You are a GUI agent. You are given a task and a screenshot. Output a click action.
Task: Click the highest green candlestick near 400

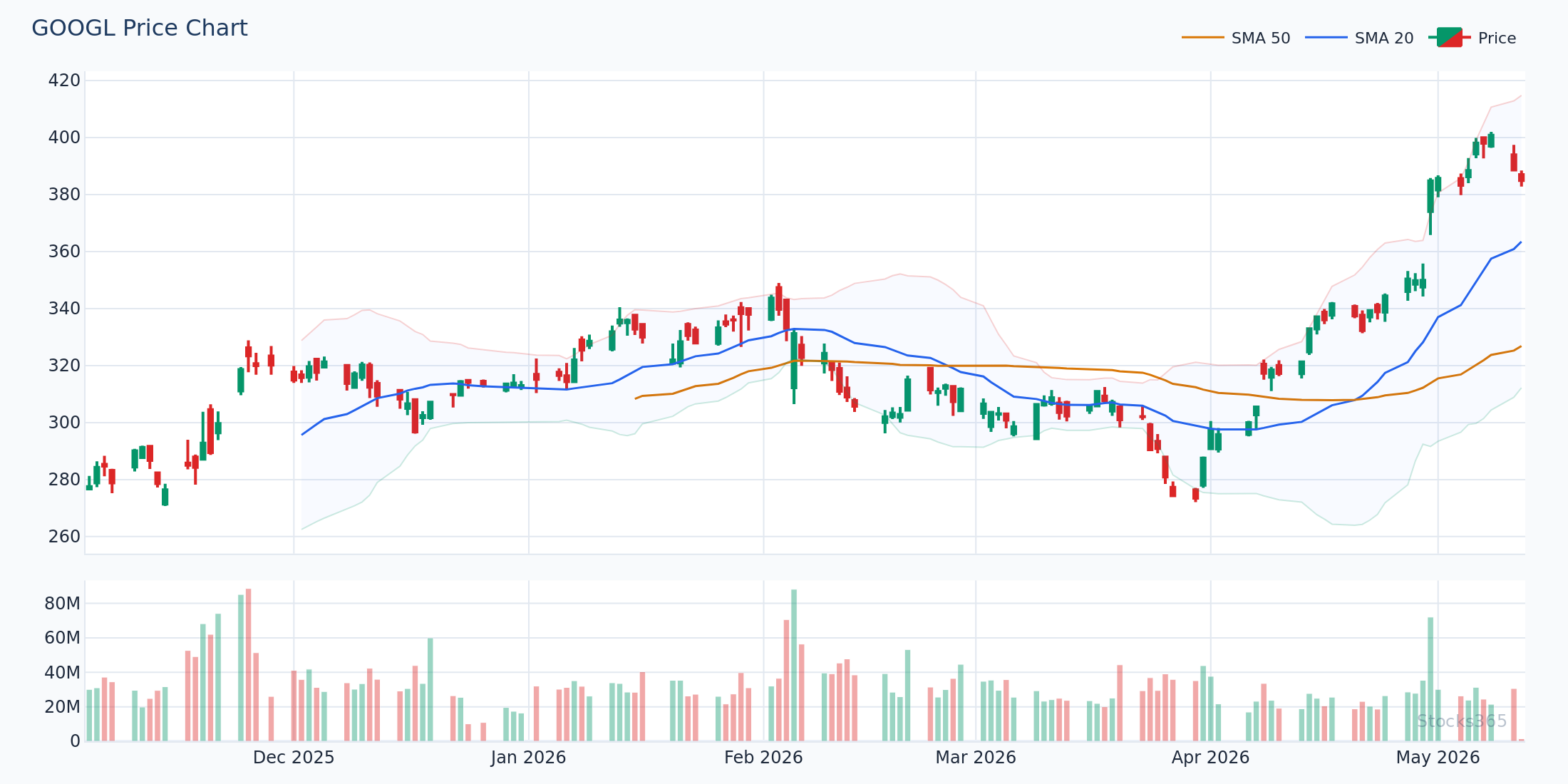tap(1491, 140)
